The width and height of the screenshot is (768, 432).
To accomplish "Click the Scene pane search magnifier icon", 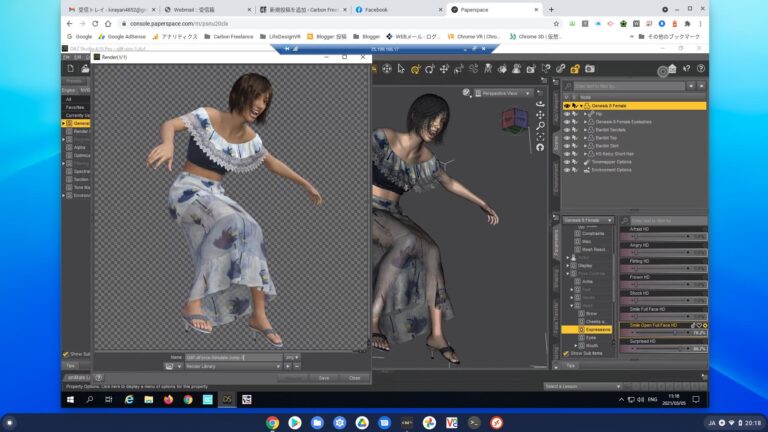I will pos(568,86).
